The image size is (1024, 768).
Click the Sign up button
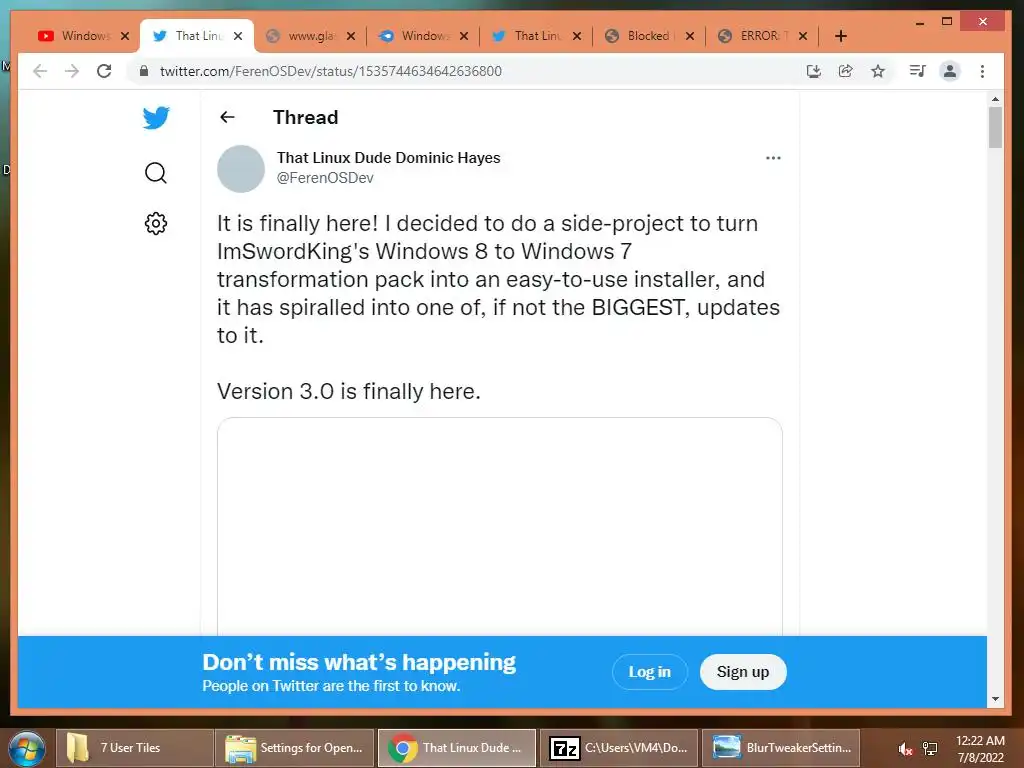click(743, 671)
